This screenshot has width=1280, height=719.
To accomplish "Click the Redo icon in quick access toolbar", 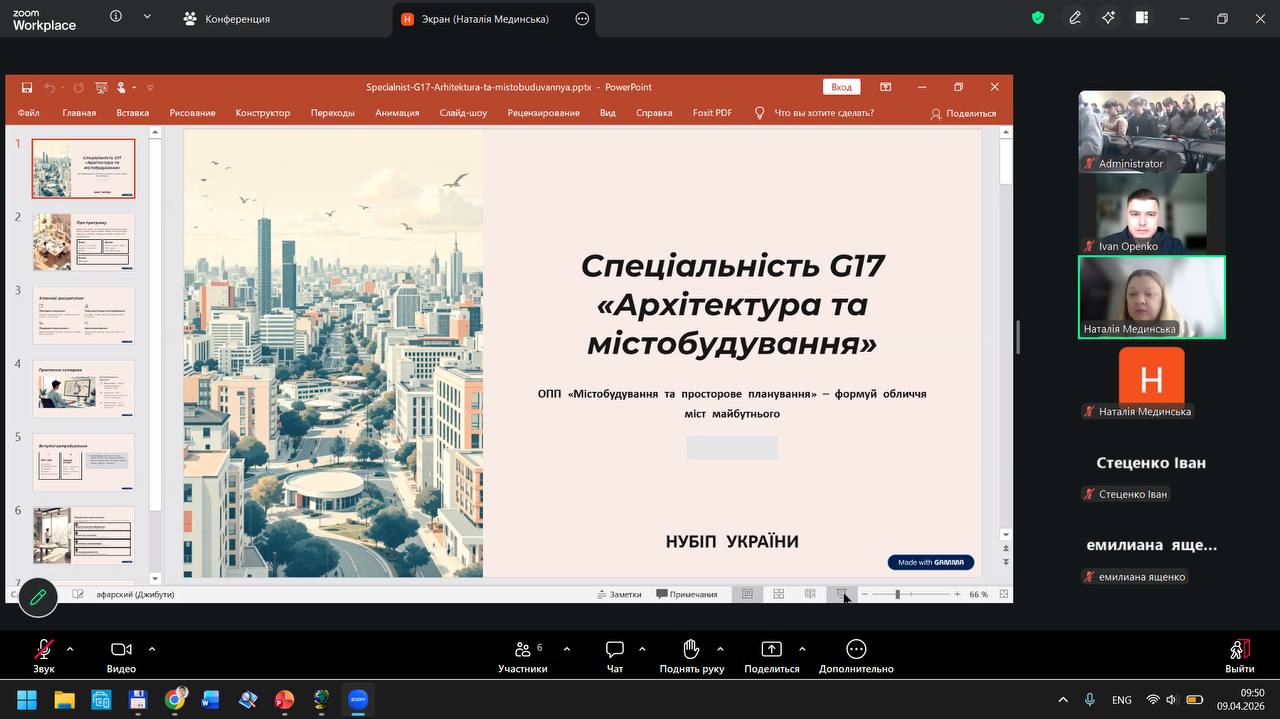I will pos(78,88).
